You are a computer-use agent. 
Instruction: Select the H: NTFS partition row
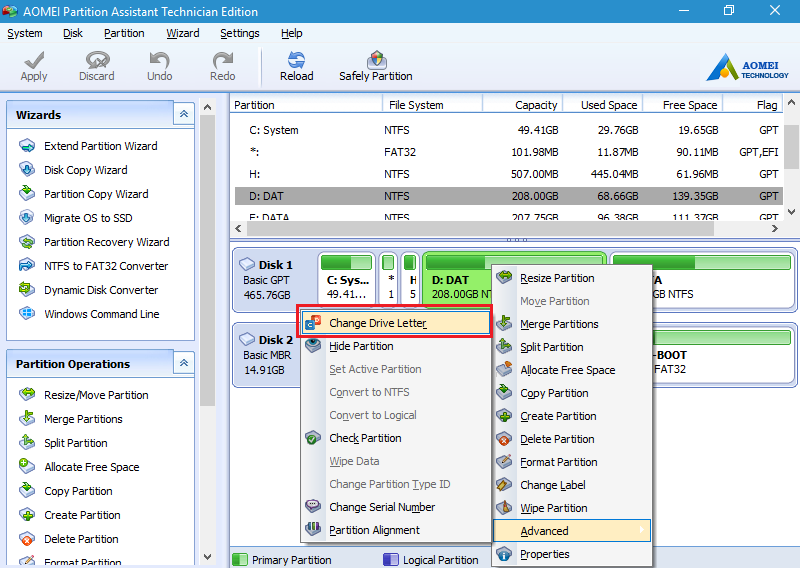tap(509, 174)
